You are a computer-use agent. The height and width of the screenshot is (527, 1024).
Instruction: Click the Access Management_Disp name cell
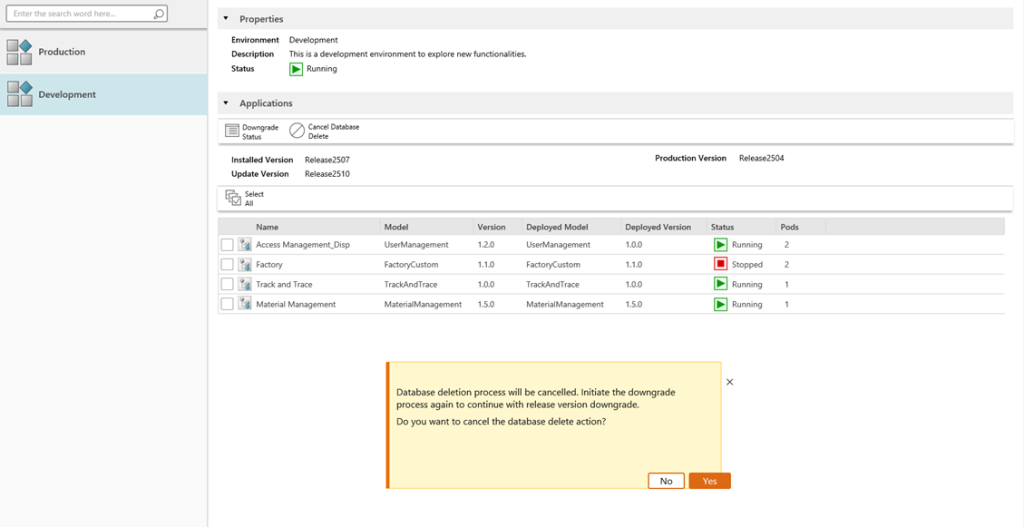(x=303, y=245)
